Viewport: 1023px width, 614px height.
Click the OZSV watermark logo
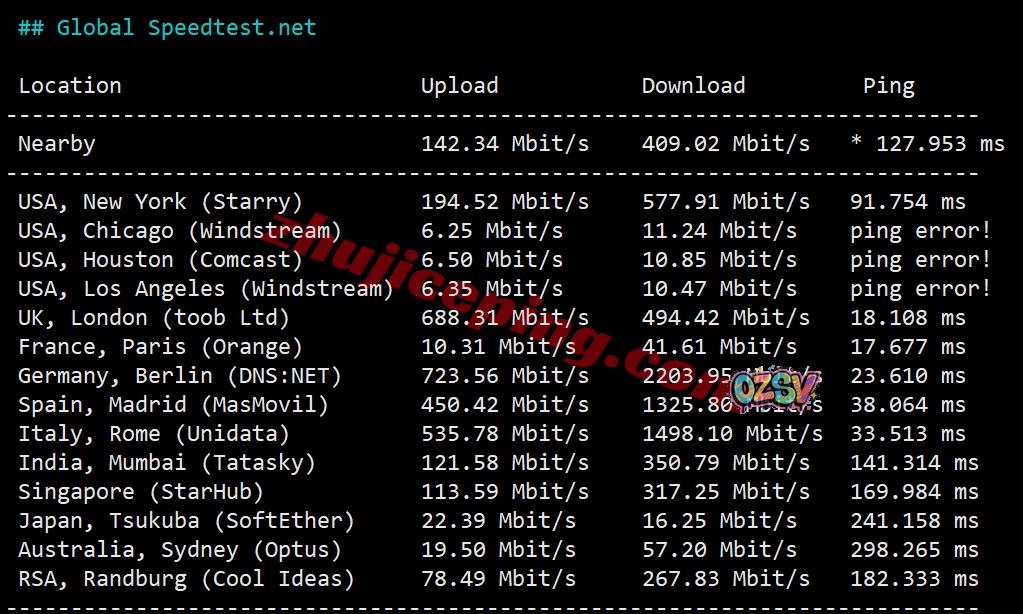pyautogui.click(x=774, y=391)
